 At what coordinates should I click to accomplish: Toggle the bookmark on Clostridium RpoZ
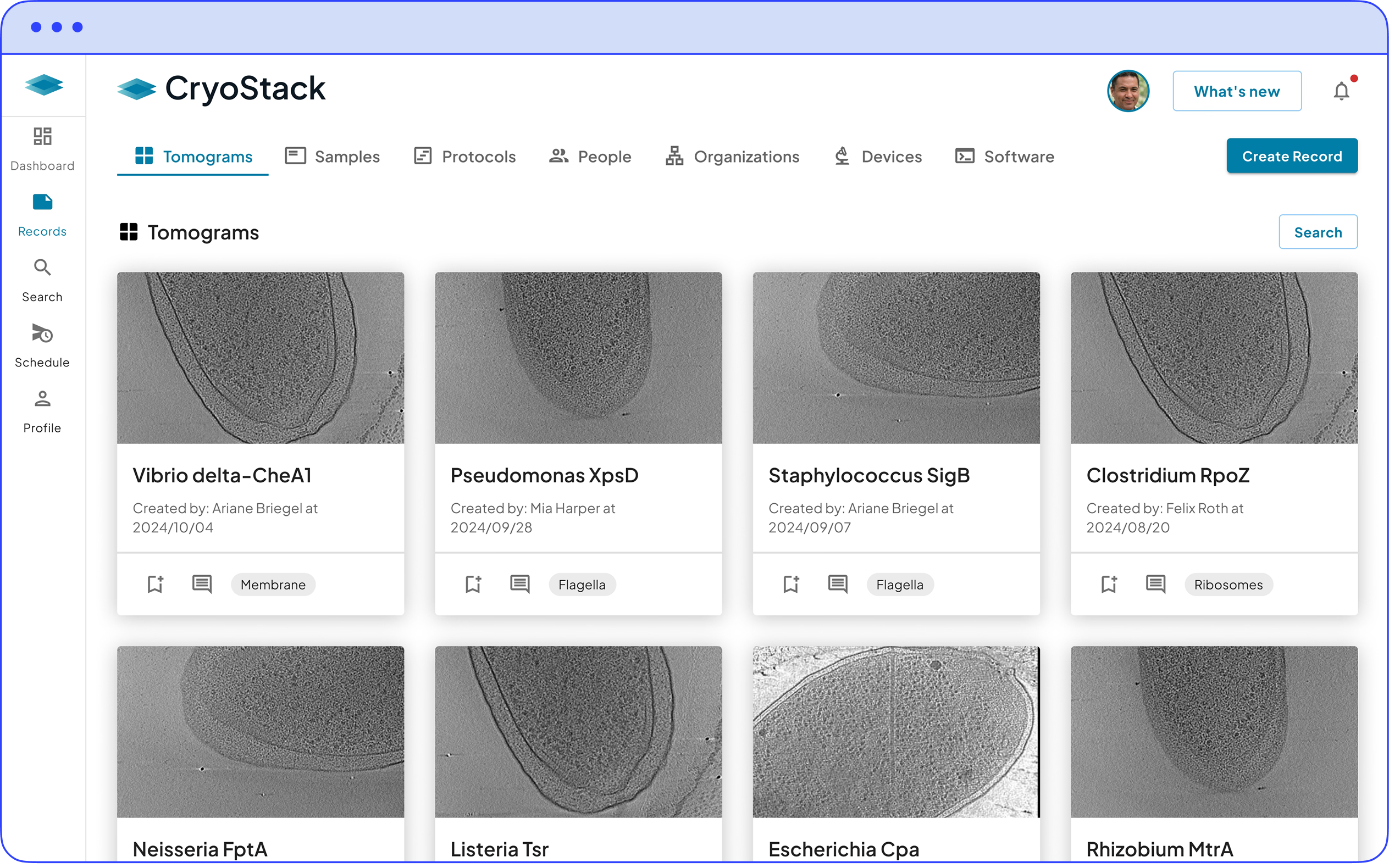click(1109, 584)
